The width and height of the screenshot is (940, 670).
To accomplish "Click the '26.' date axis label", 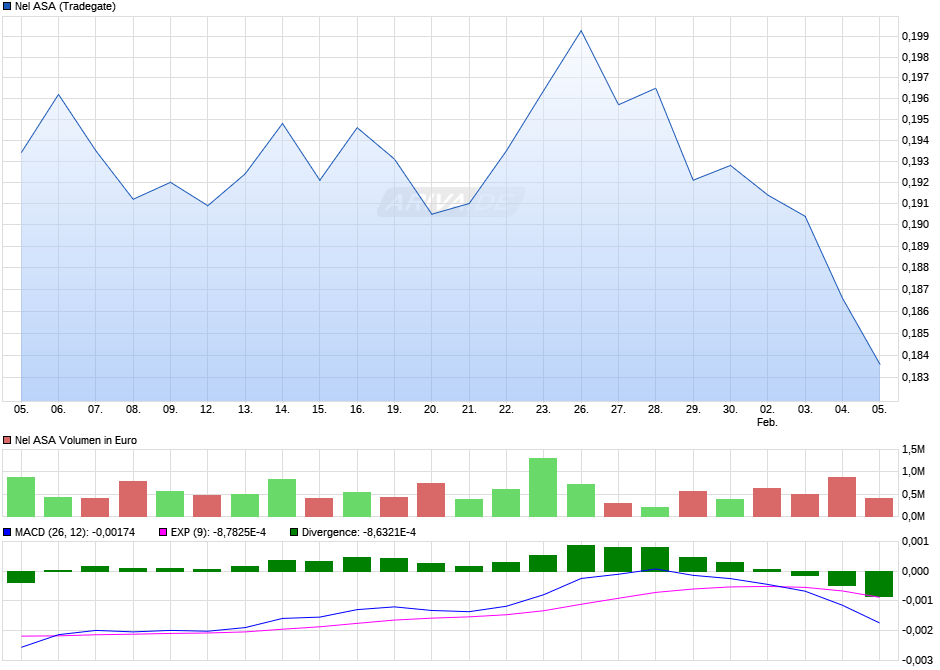I will click(x=581, y=409).
